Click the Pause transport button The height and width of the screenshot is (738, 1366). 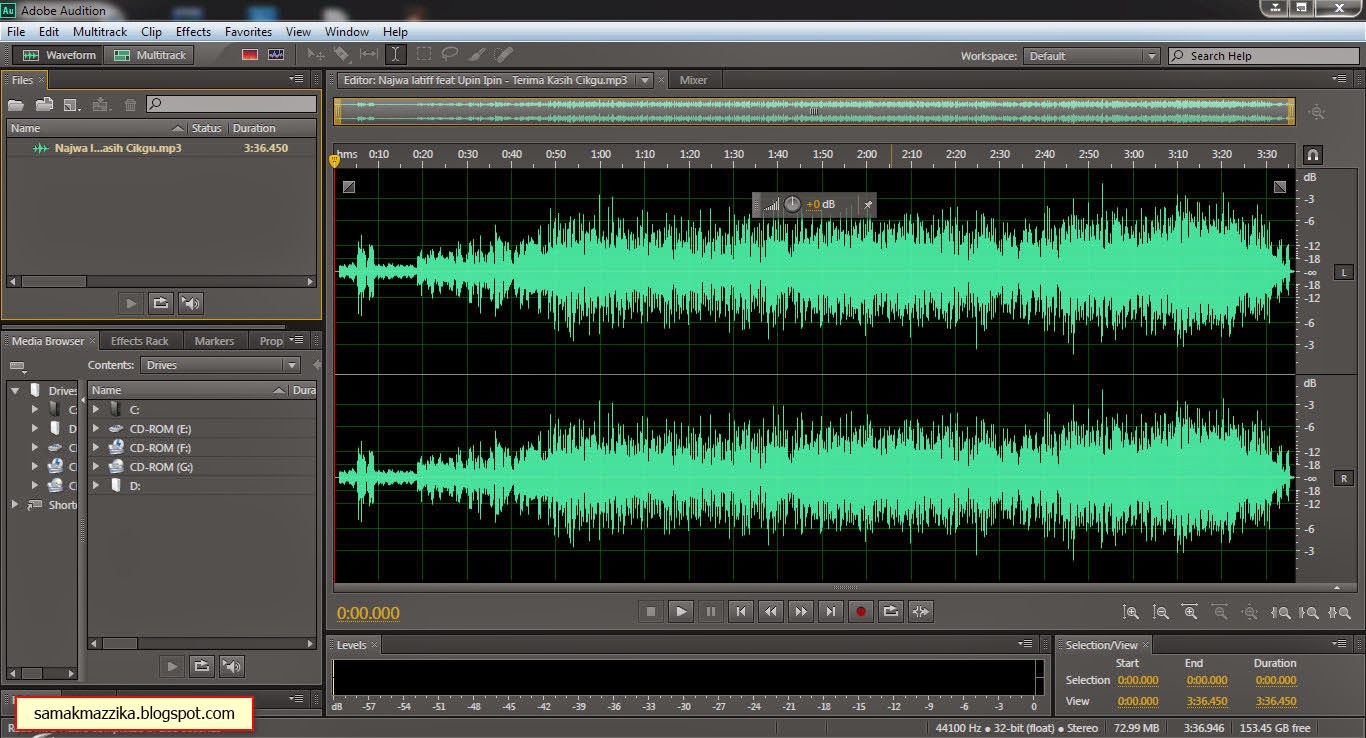[x=711, y=611]
